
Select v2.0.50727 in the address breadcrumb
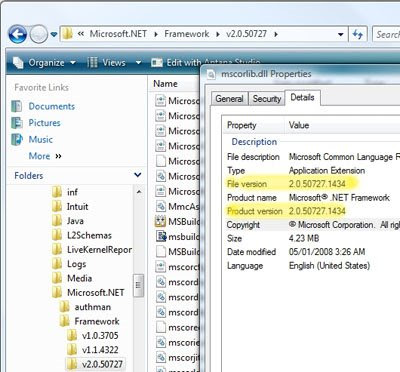[246, 34]
